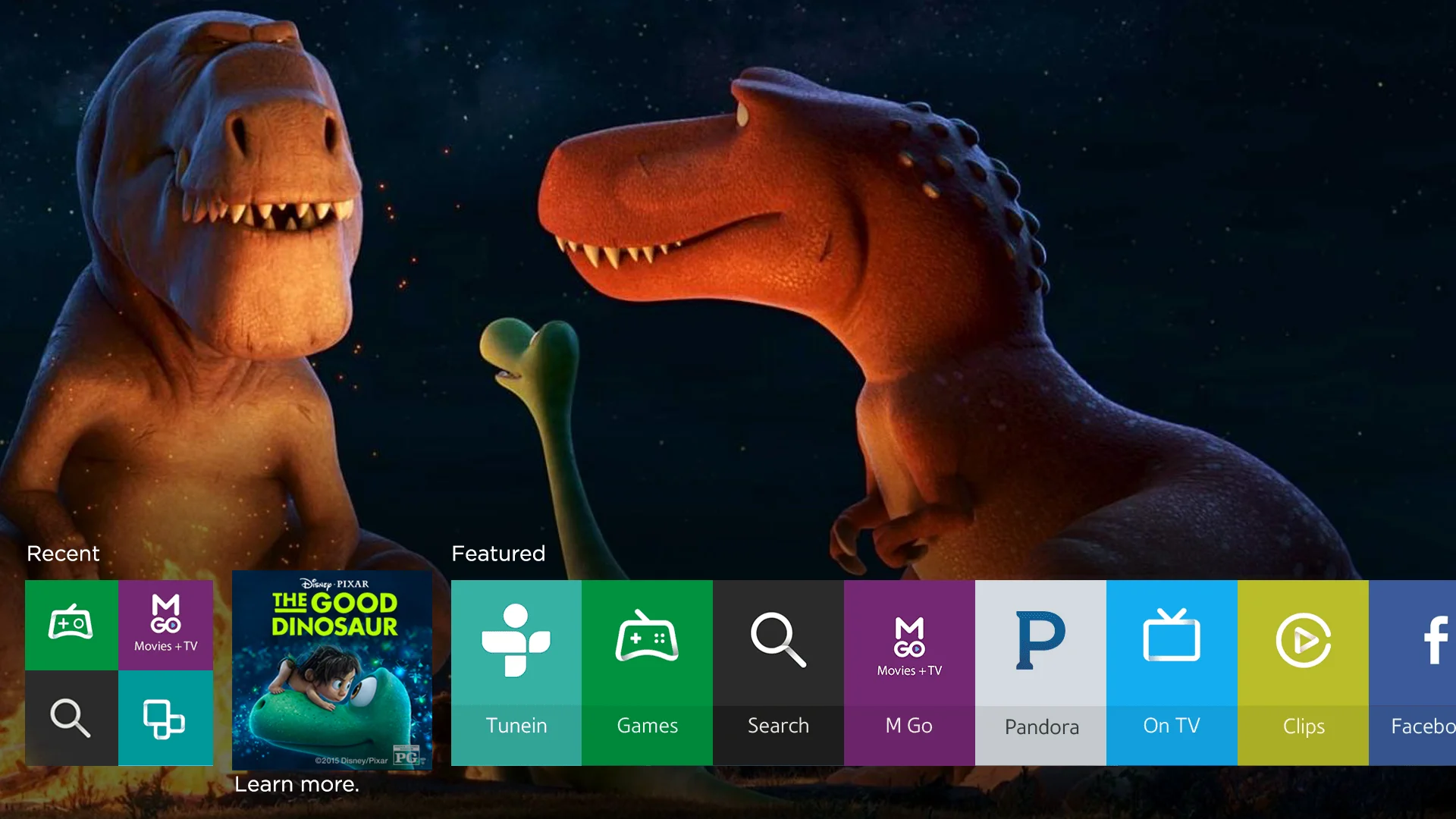Open recent M GO Movies + TV icon
Image resolution: width=1456 pixels, height=819 pixels.
pyautogui.click(x=165, y=625)
